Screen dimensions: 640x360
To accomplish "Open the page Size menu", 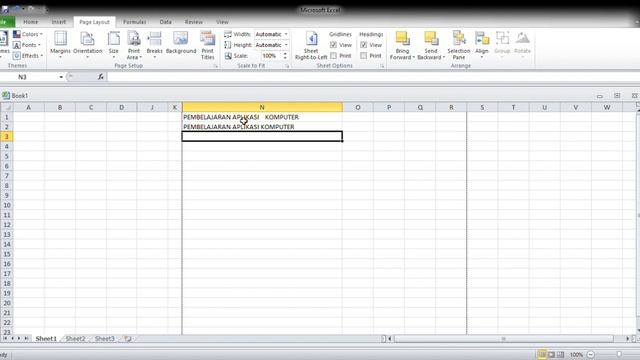I will (113, 45).
